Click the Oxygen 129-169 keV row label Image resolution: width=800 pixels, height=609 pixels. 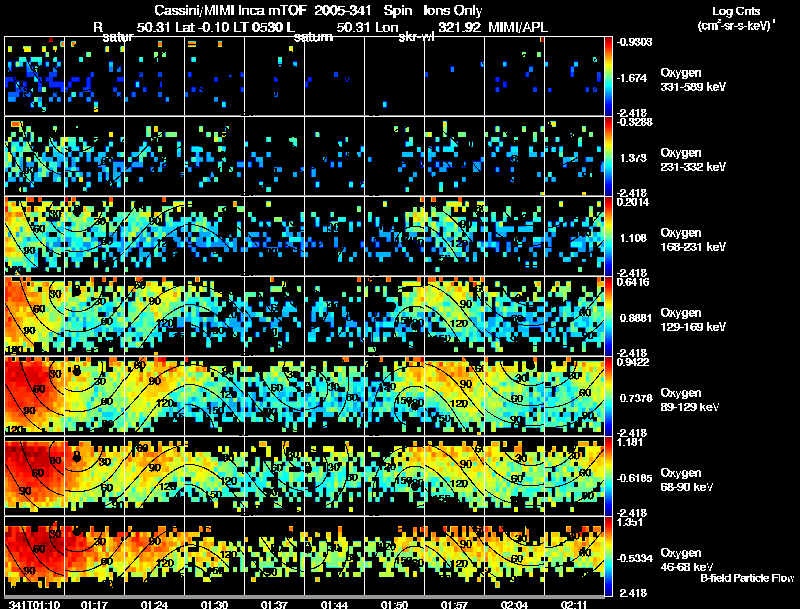[x=693, y=320]
